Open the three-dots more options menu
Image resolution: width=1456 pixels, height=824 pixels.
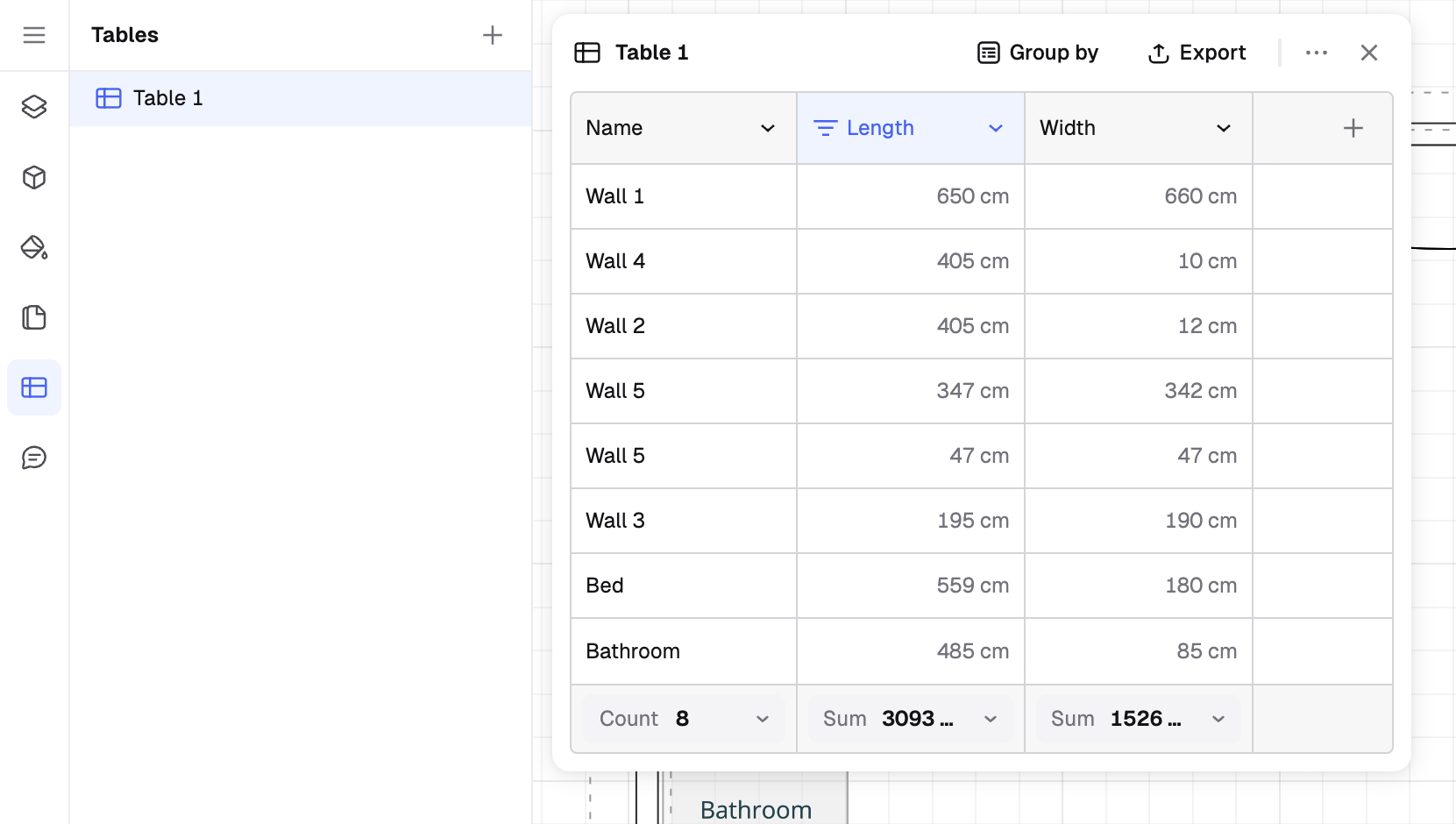tap(1316, 53)
